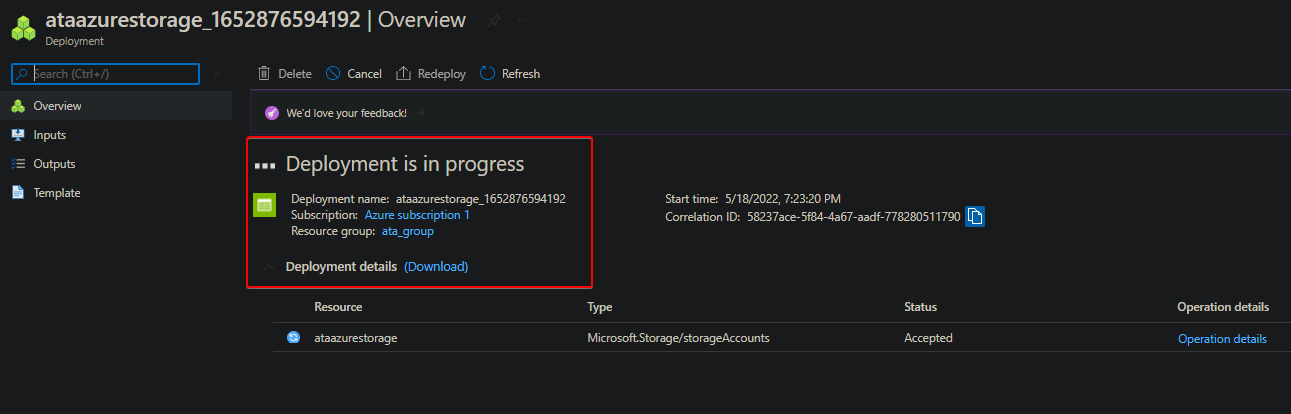Click We'd love your feedback text
Image resolution: width=1291 pixels, height=414 pixels.
(346, 113)
